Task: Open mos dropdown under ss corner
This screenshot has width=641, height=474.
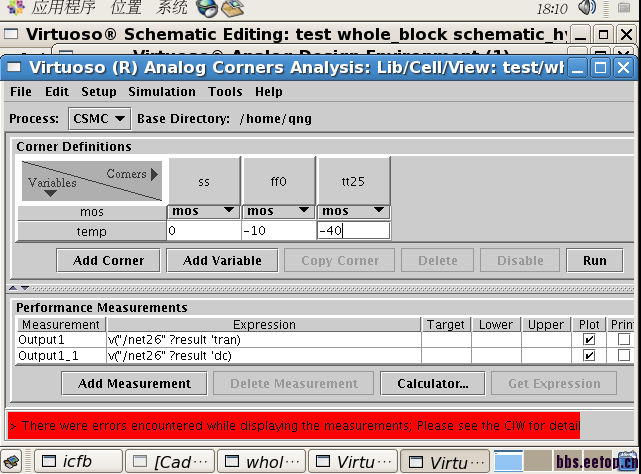Action: coord(204,211)
